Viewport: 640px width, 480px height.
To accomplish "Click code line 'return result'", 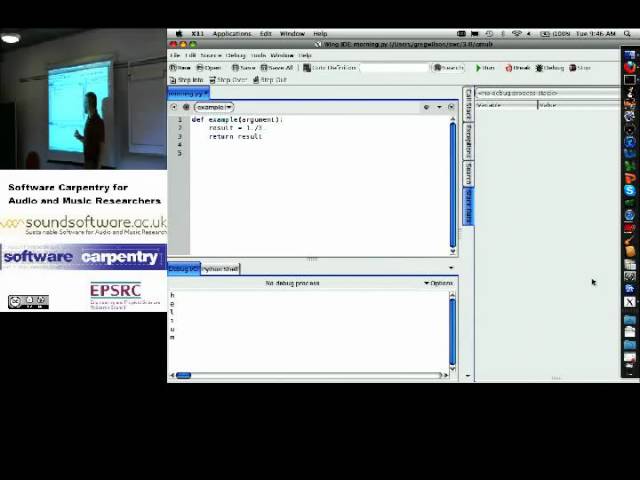I will click(x=236, y=137).
